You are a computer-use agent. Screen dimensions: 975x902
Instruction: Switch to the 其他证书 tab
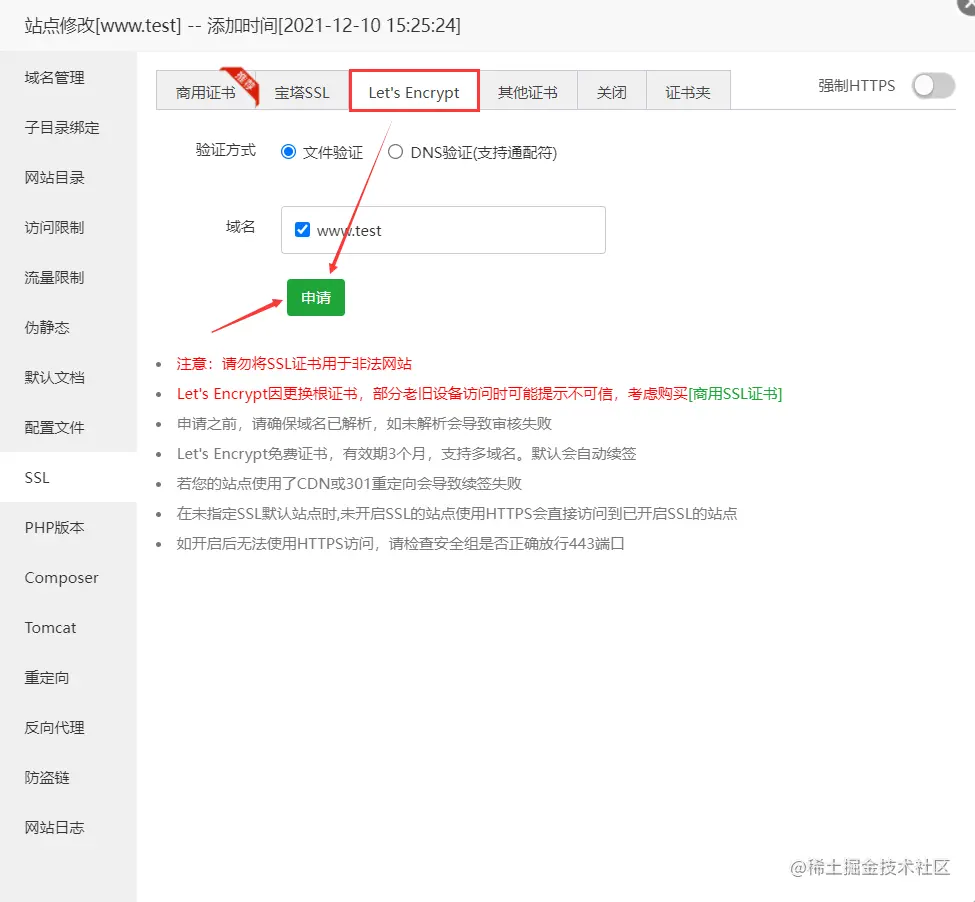pyautogui.click(x=528, y=92)
